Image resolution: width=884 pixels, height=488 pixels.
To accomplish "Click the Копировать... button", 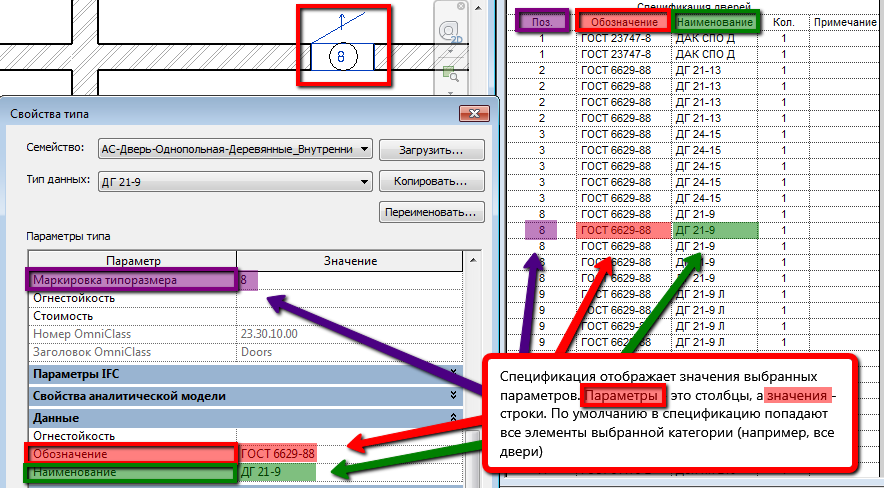I will pyautogui.click(x=432, y=182).
